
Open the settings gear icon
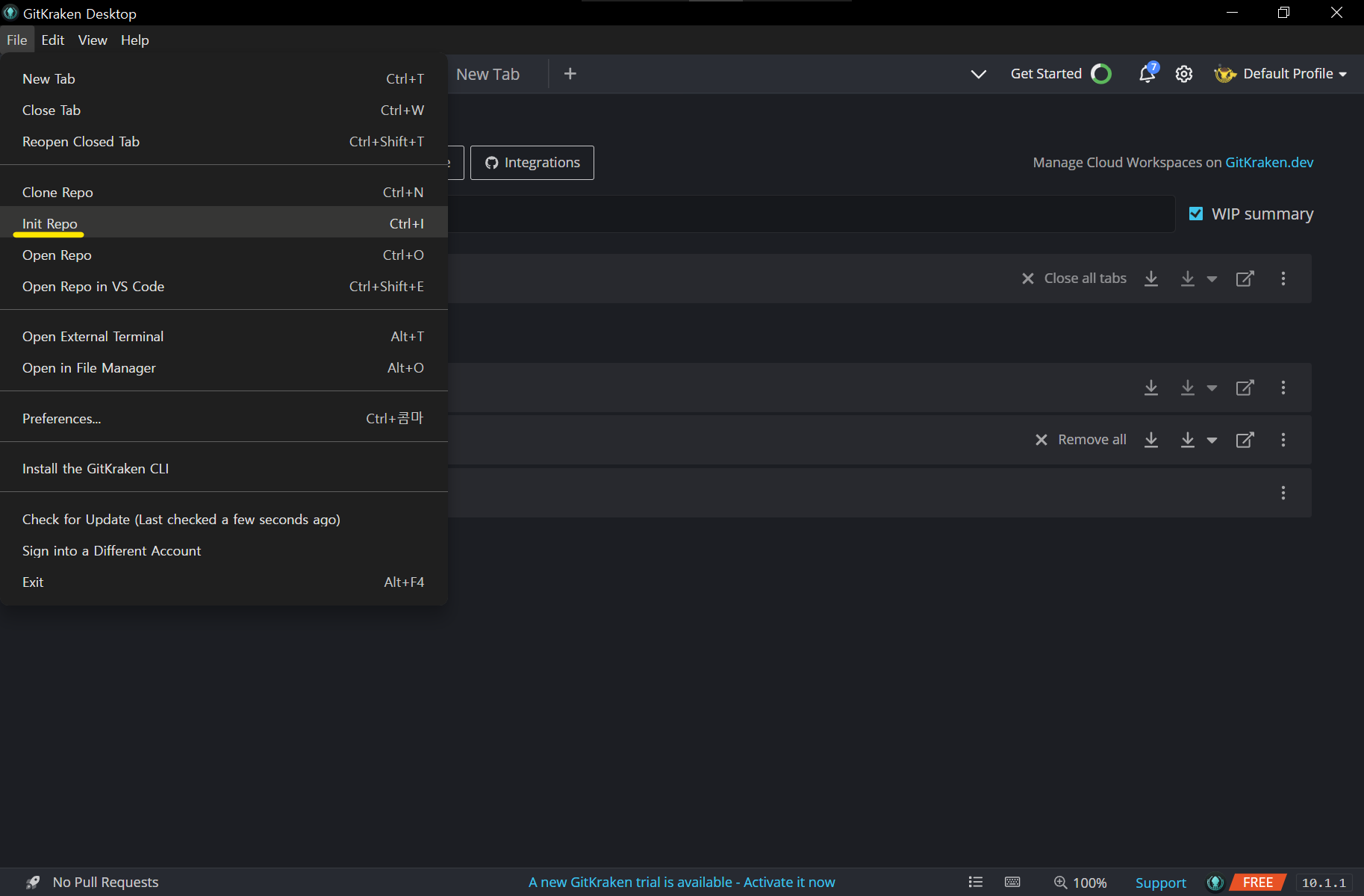coord(1184,74)
